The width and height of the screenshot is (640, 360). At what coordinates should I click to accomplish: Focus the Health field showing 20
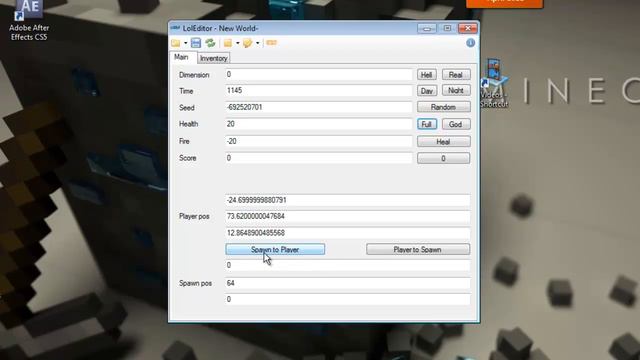click(x=319, y=124)
